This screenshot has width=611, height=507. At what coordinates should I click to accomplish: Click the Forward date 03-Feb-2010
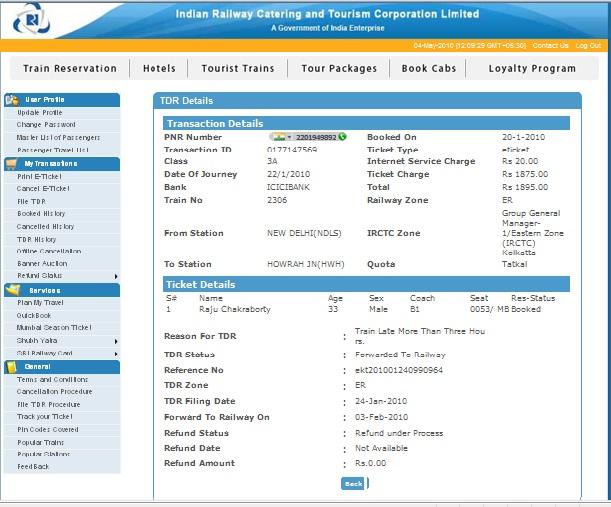pyautogui.click(x=381, y=417)
